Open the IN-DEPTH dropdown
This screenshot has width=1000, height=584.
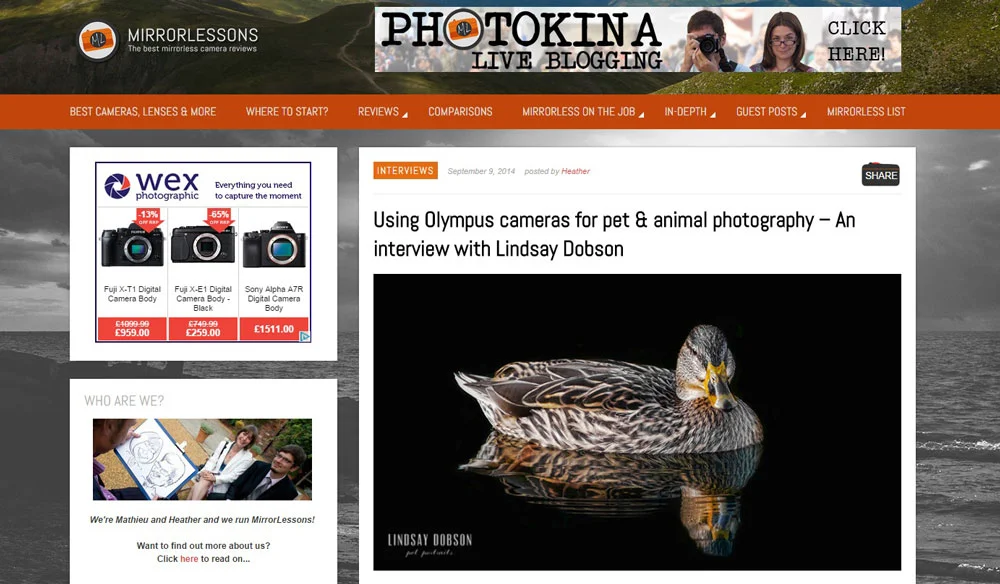pyautogui.click(x=685, y=112)
